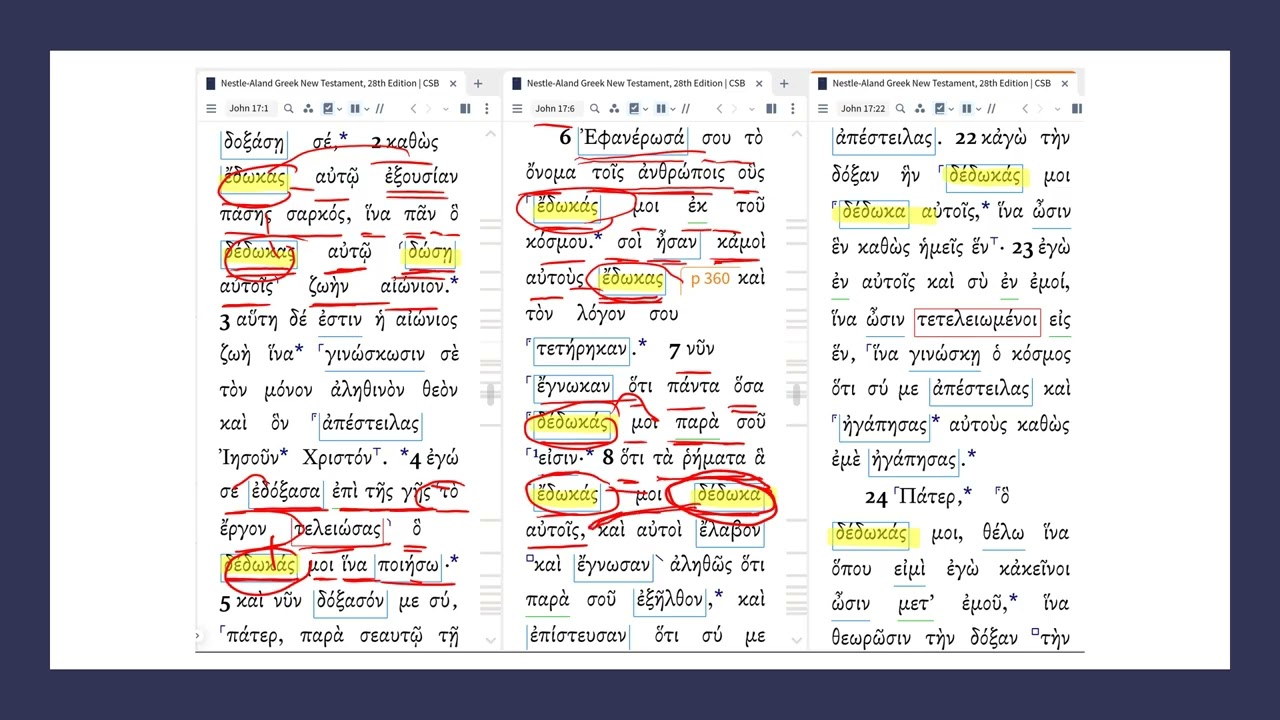Expand parallel columns dropdown in John 17:1 pane

click(x=366, y=109)
